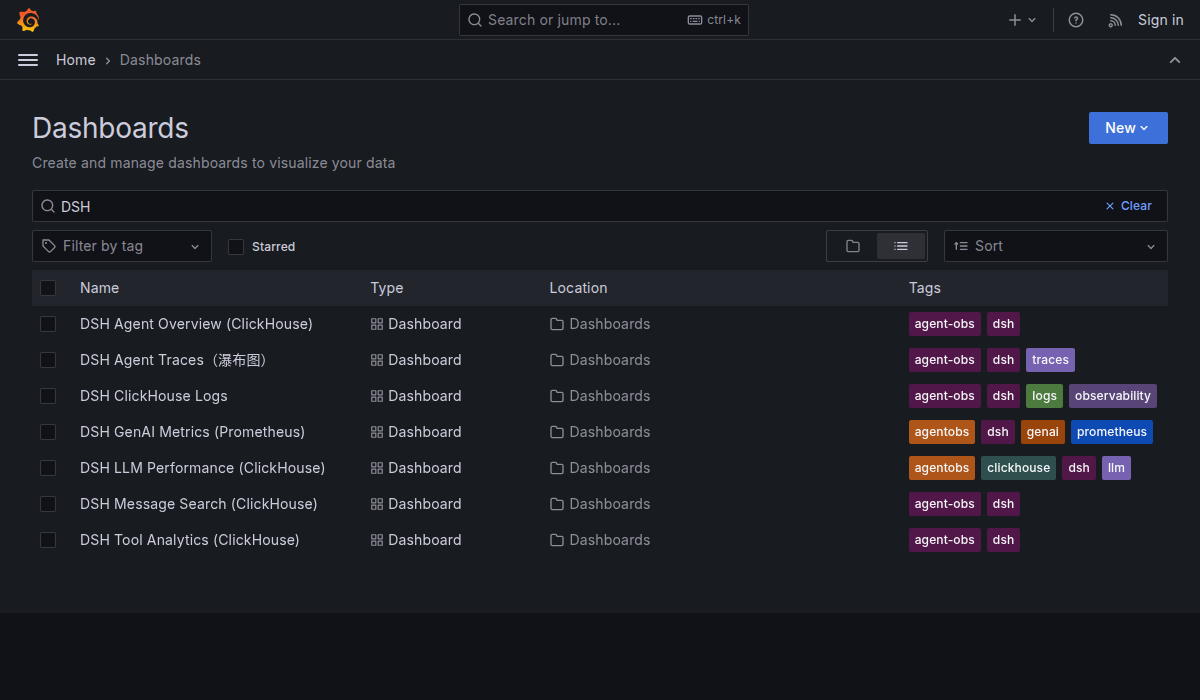Click folder icon in DSH Message Search row
1200x700 pixels.
point(557,504)
